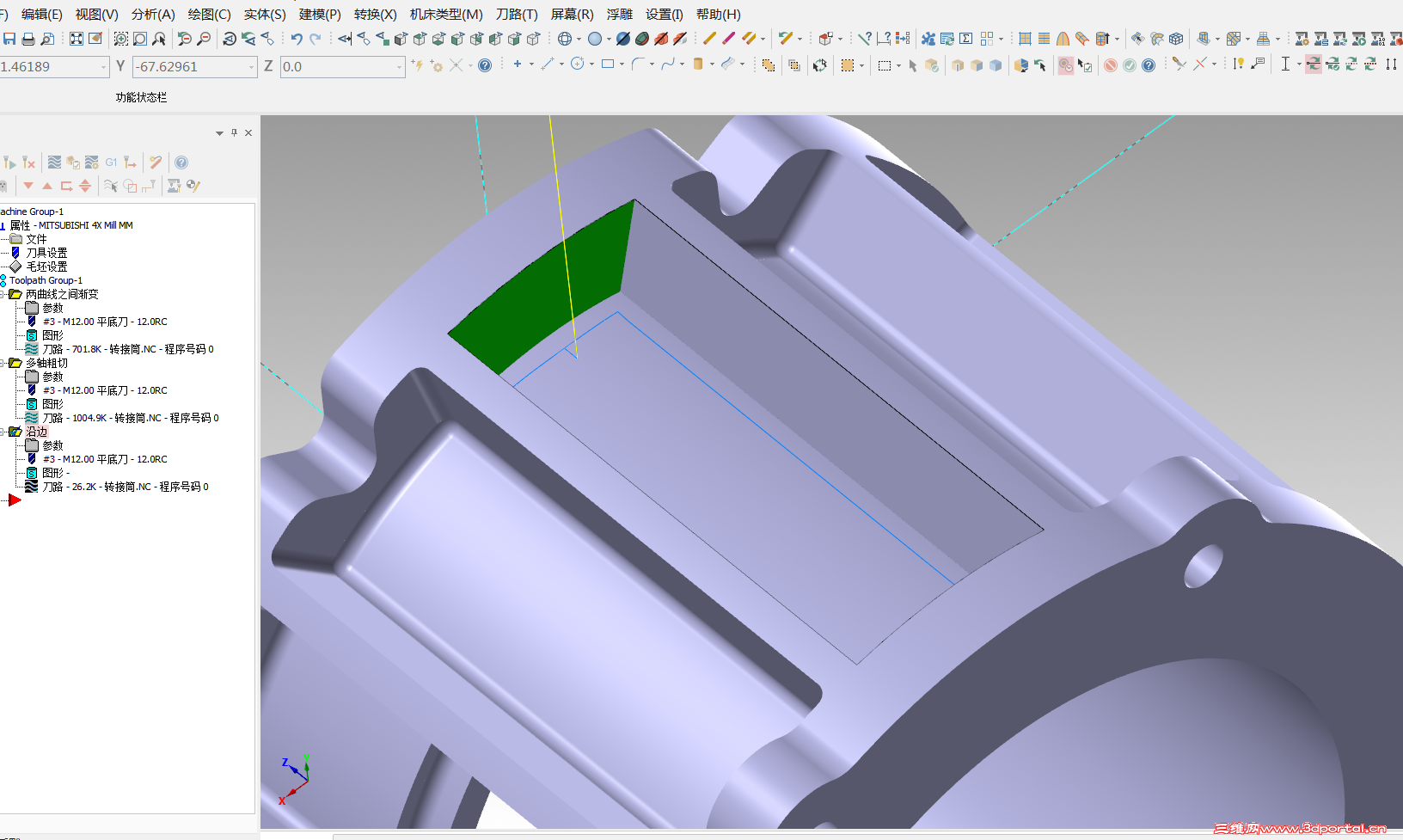The width and height of the screenshot is (1403, 840).
Task: Open the 实体(S) menu
Action: pyautogui.click(x=265, y=14)
